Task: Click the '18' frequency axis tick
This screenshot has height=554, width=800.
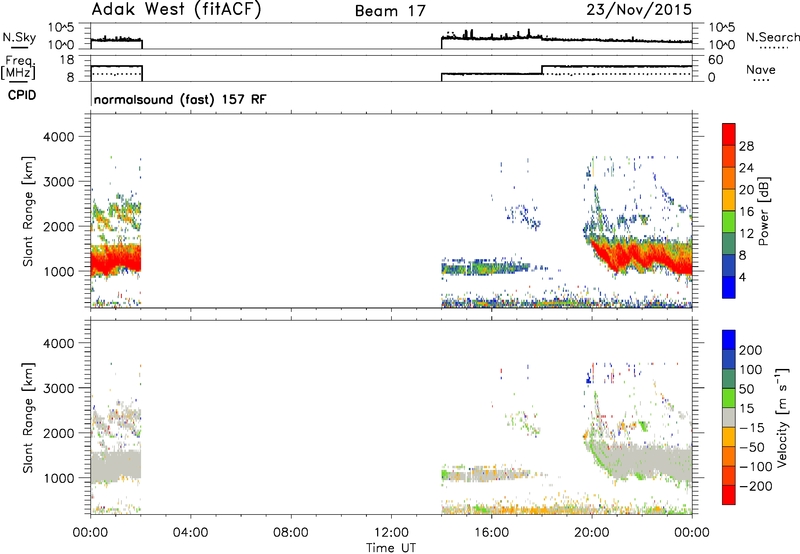Action: tap(67, 60)
